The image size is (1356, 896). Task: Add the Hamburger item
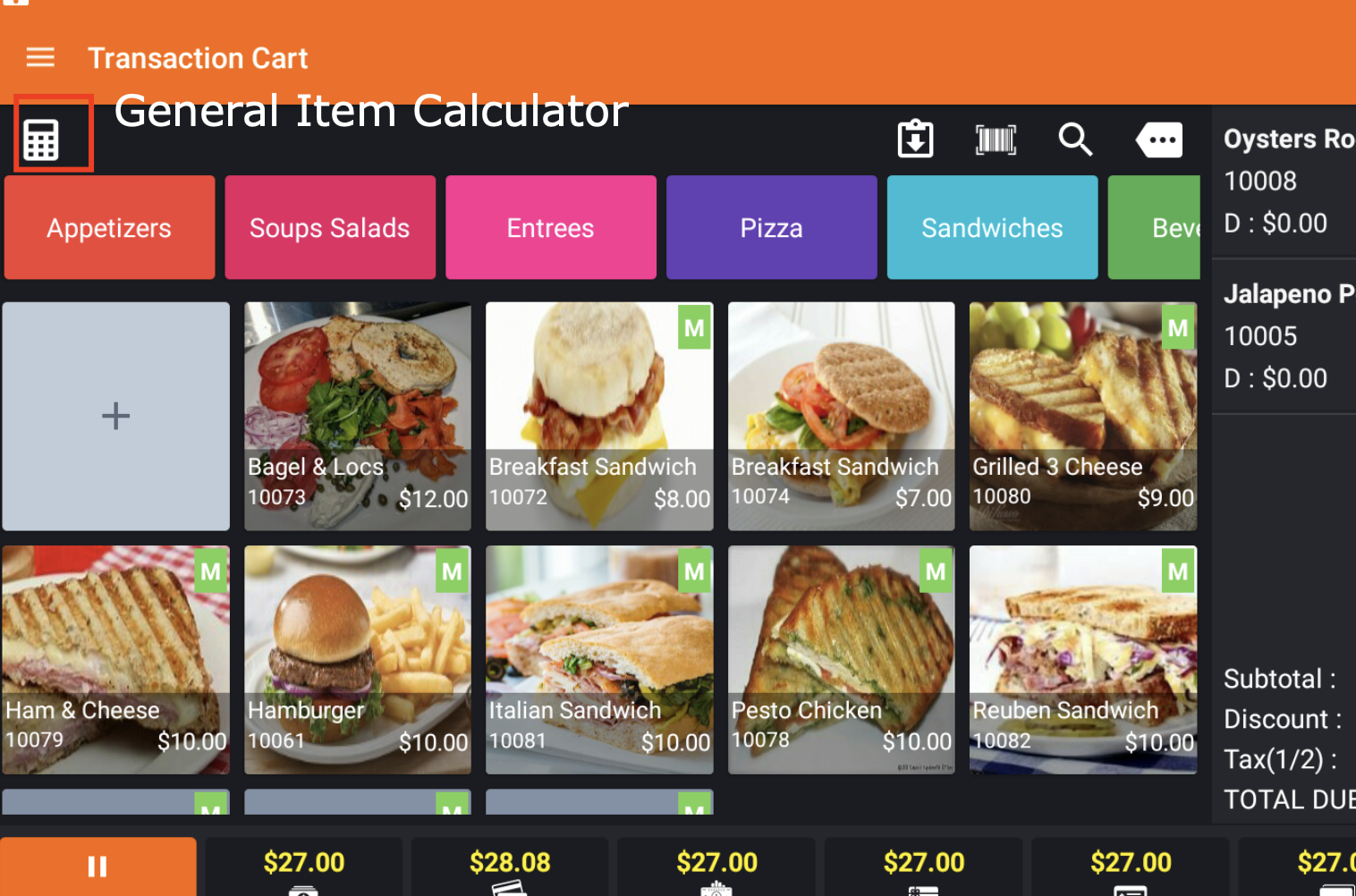358,660
